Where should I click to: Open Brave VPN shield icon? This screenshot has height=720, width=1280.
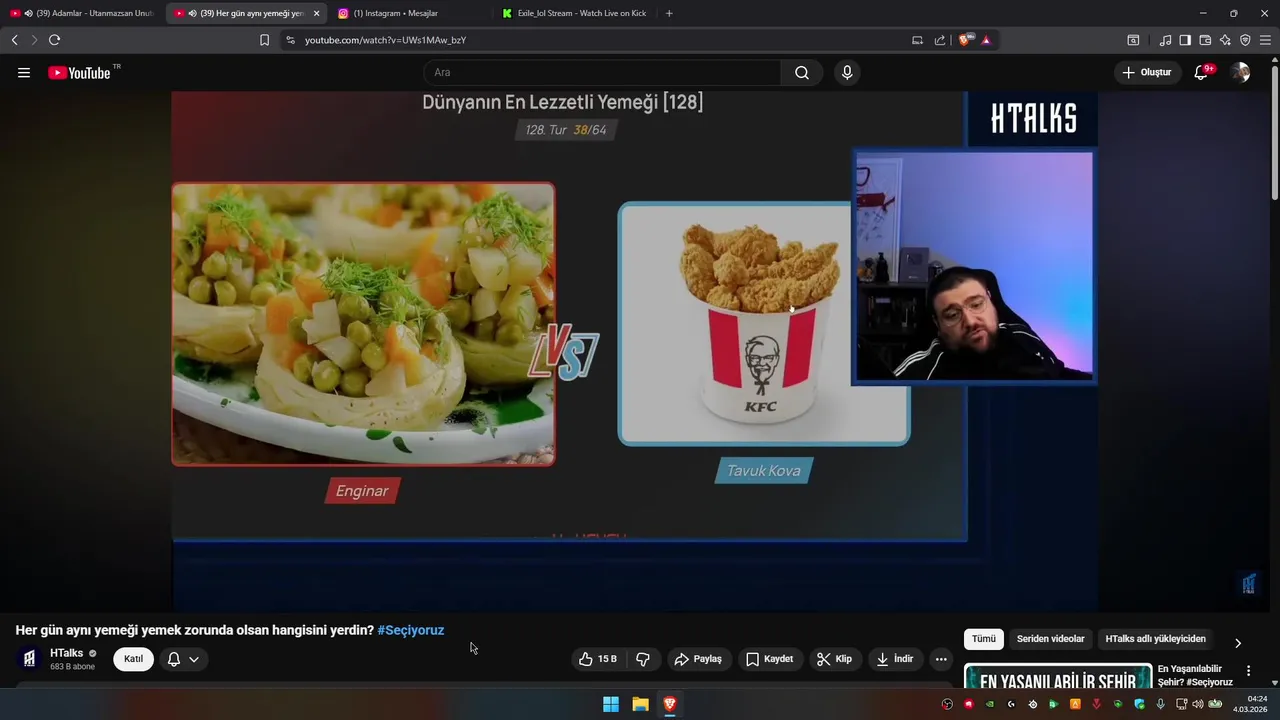(x=1245, y=40)
